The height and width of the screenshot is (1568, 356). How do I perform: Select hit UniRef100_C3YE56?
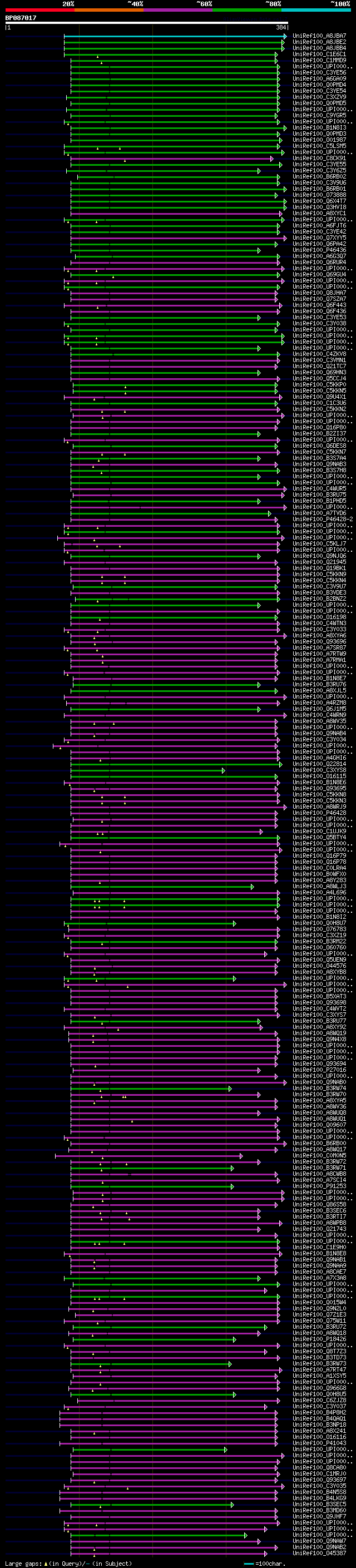pos(319,72)
